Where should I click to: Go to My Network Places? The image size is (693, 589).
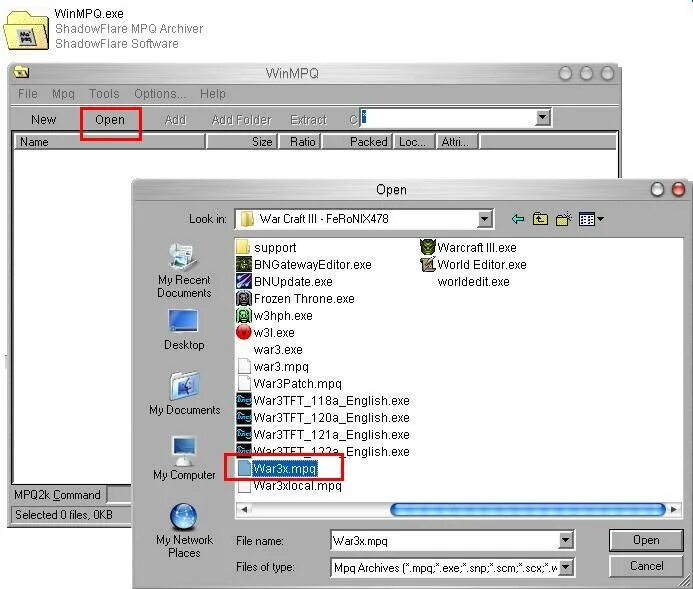pos(184,531)
